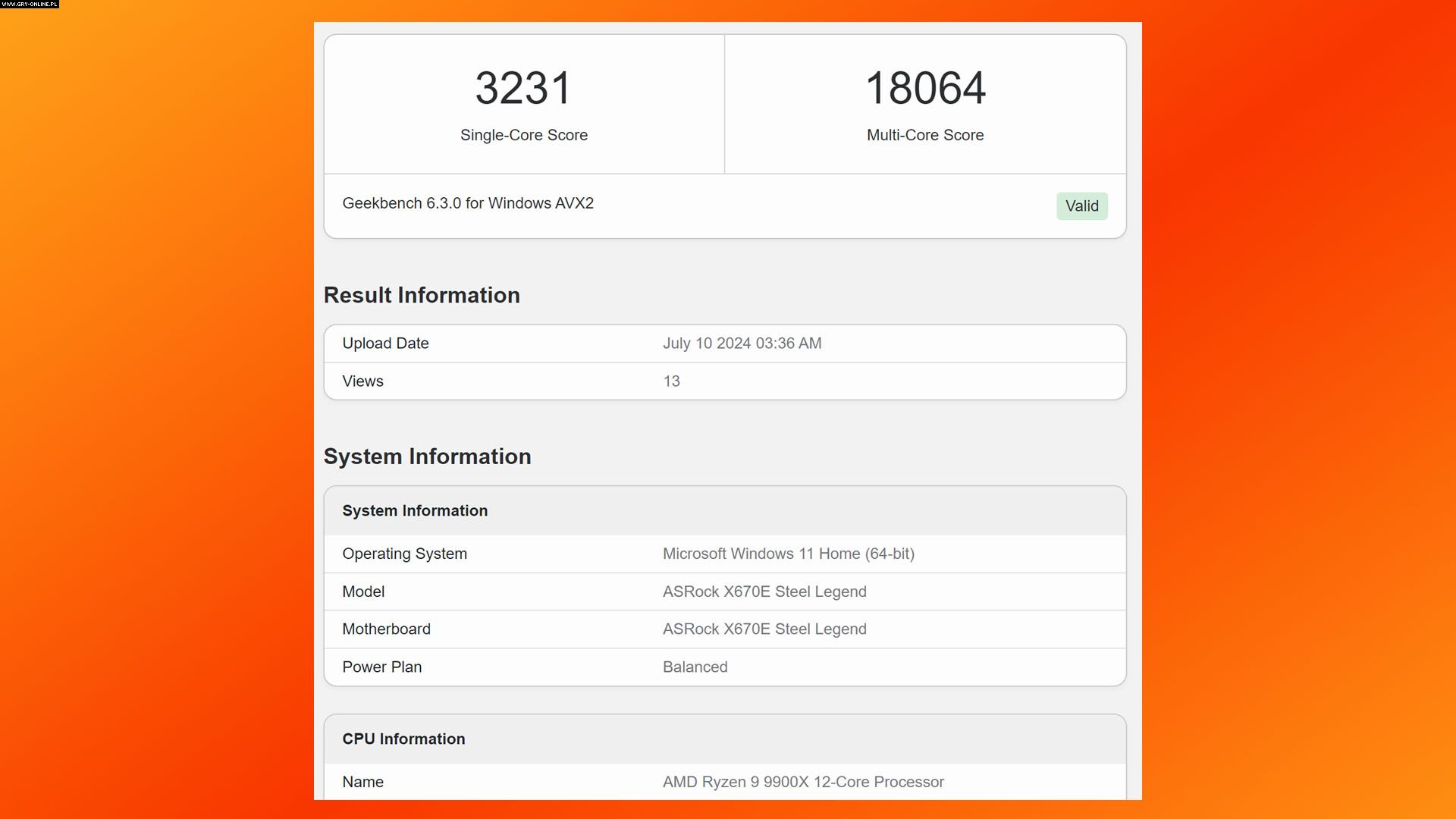
Task: Click the Multi-Core Score label
Action: pyautogui.click(x=925, y=135)
